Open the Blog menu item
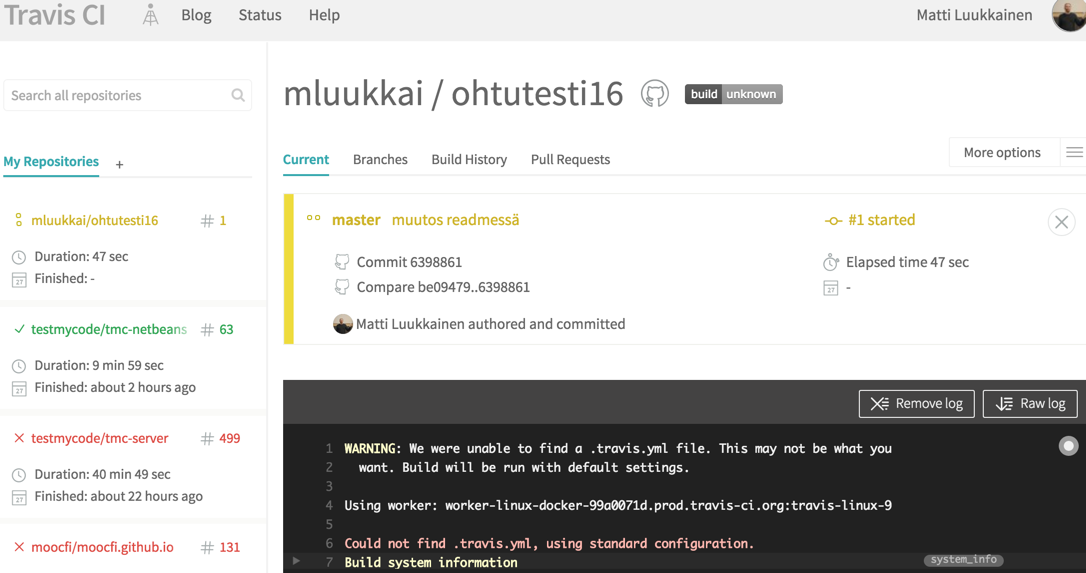 (196, 15)
